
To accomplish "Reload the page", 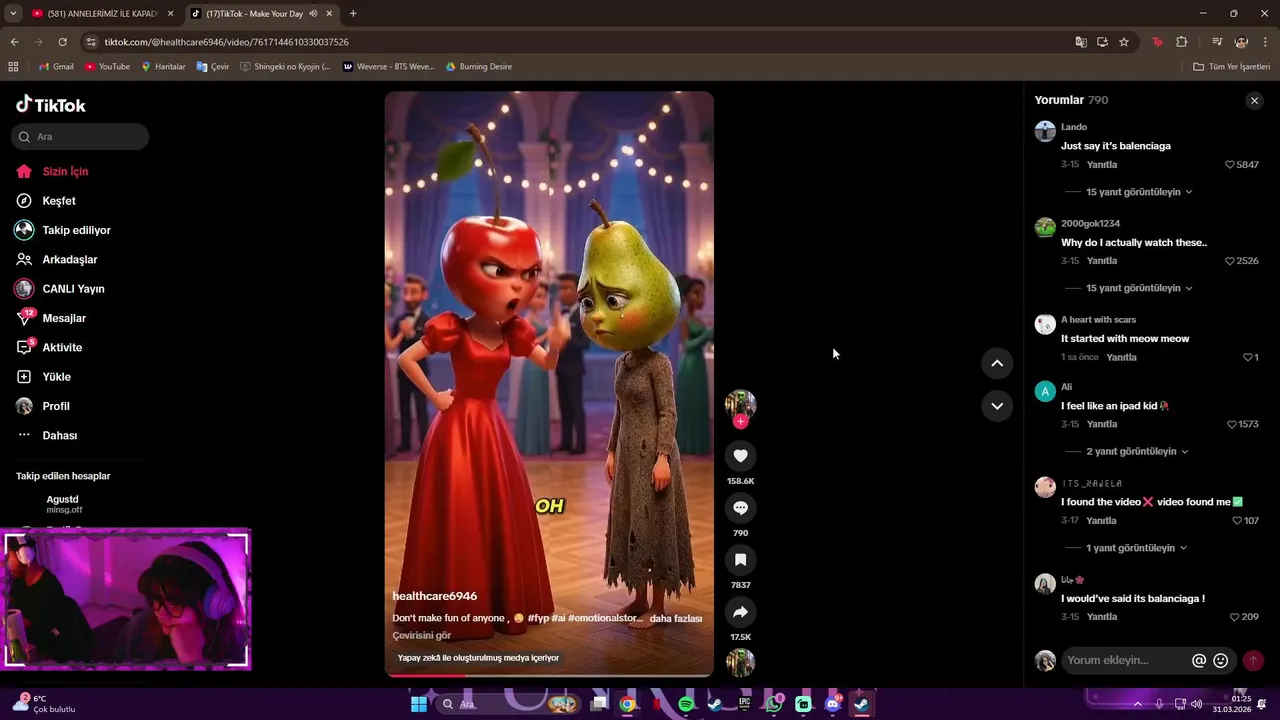I will [x=62, y=42].
